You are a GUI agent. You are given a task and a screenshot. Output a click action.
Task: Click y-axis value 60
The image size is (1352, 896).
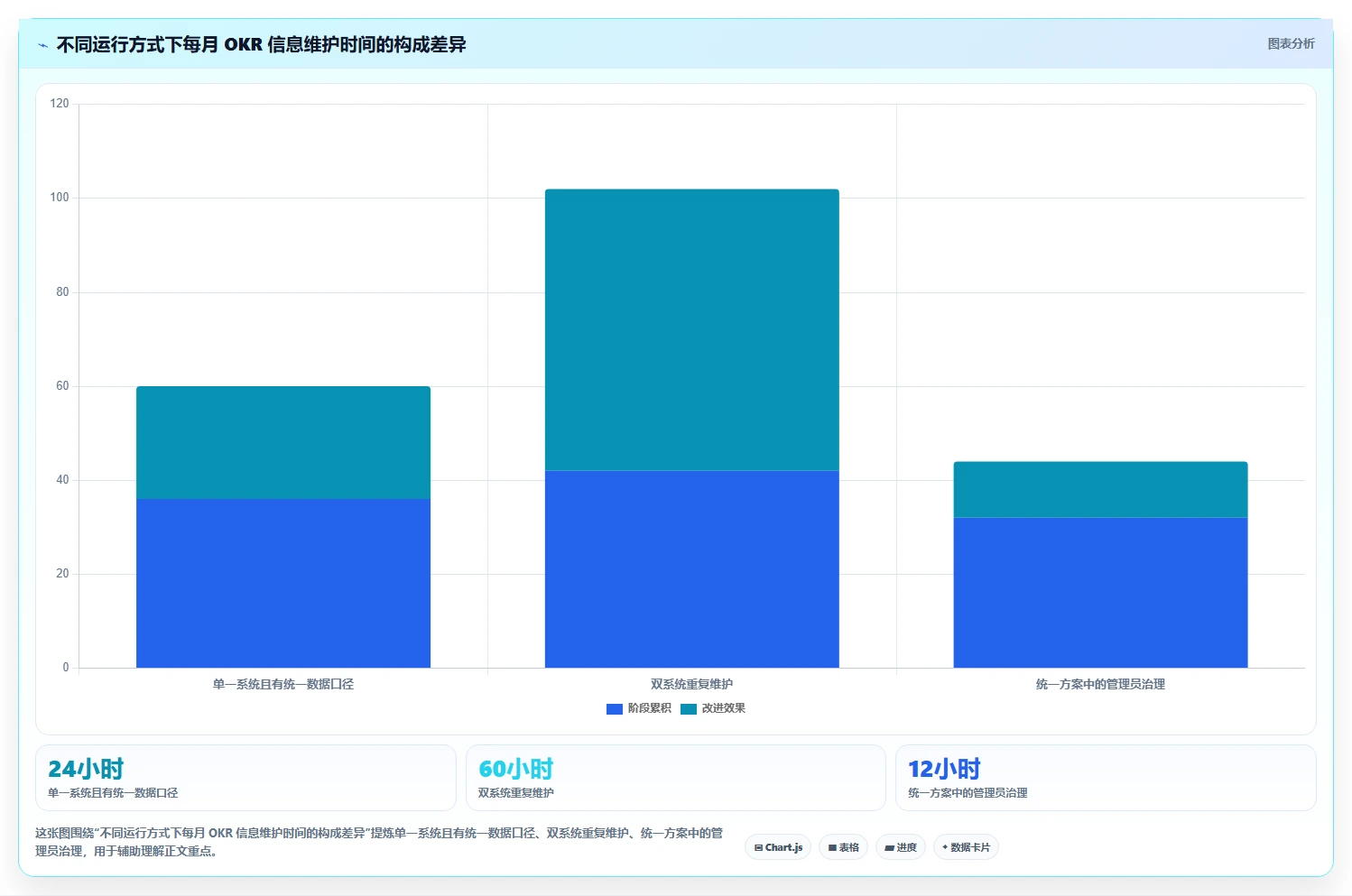pos(62,386)
